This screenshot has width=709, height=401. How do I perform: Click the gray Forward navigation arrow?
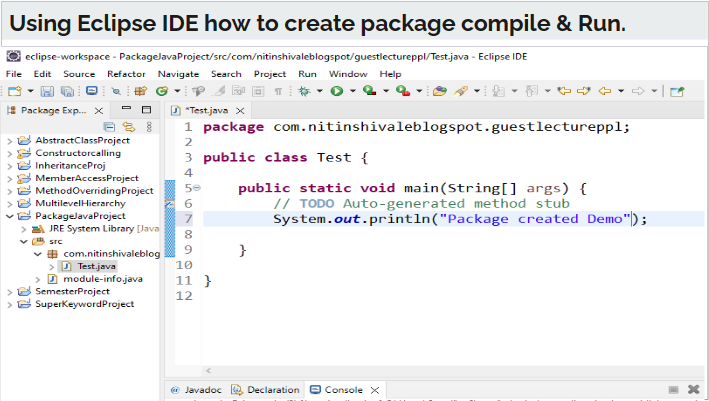[638, 91]
